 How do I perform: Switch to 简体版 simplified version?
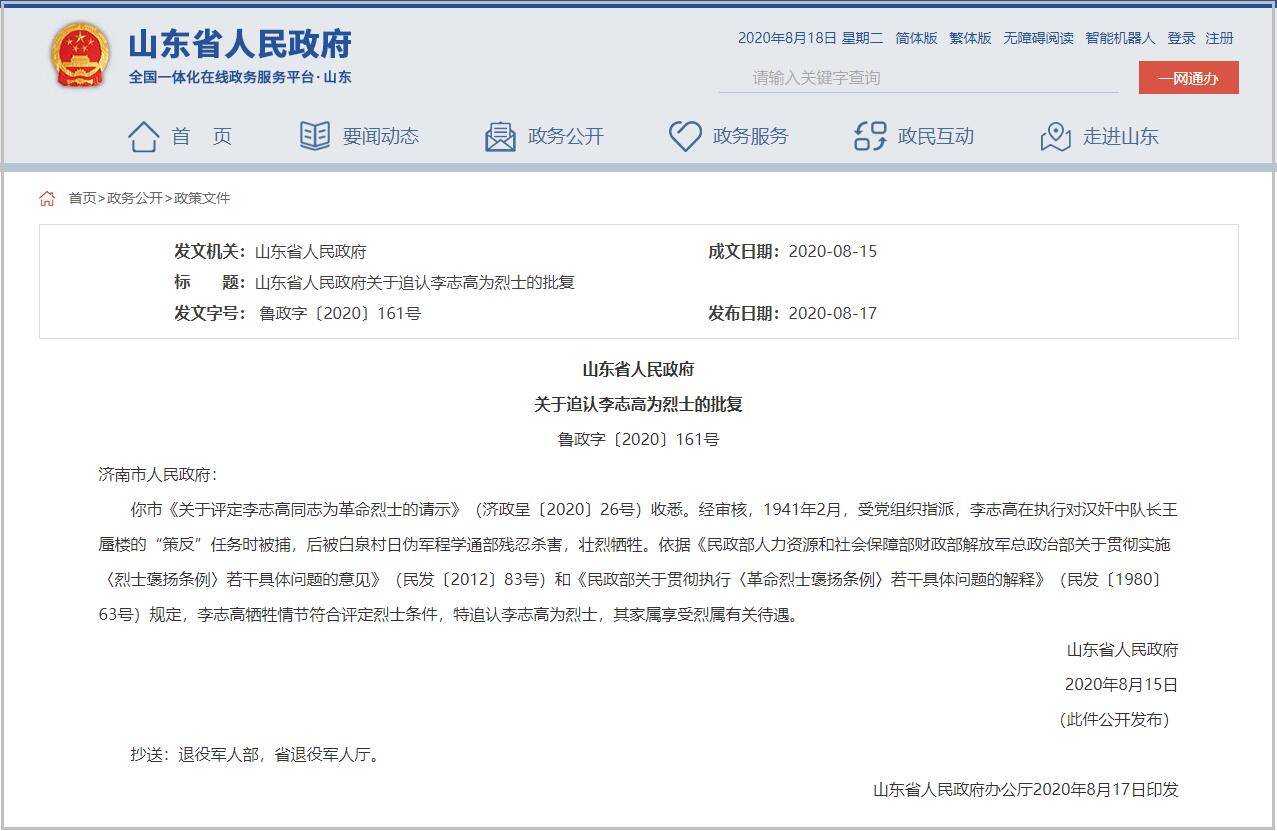[916, 38]
